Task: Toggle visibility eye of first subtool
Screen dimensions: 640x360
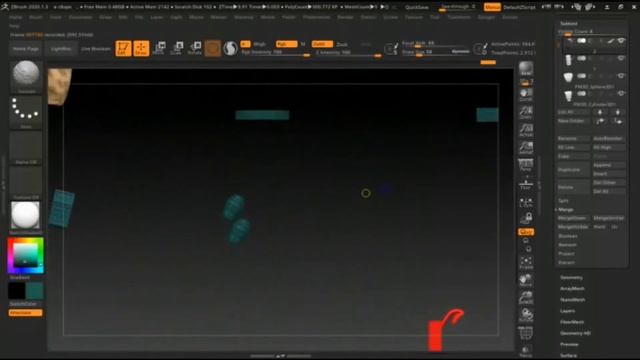Action: 621,40
